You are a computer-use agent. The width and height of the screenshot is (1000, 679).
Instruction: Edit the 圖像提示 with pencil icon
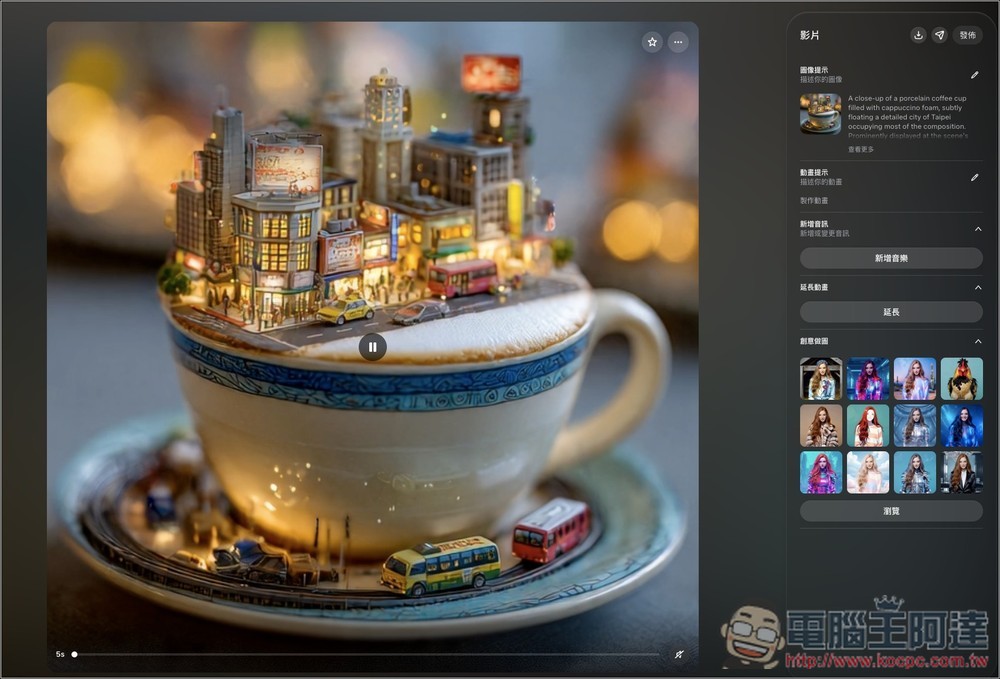point(974,75)
